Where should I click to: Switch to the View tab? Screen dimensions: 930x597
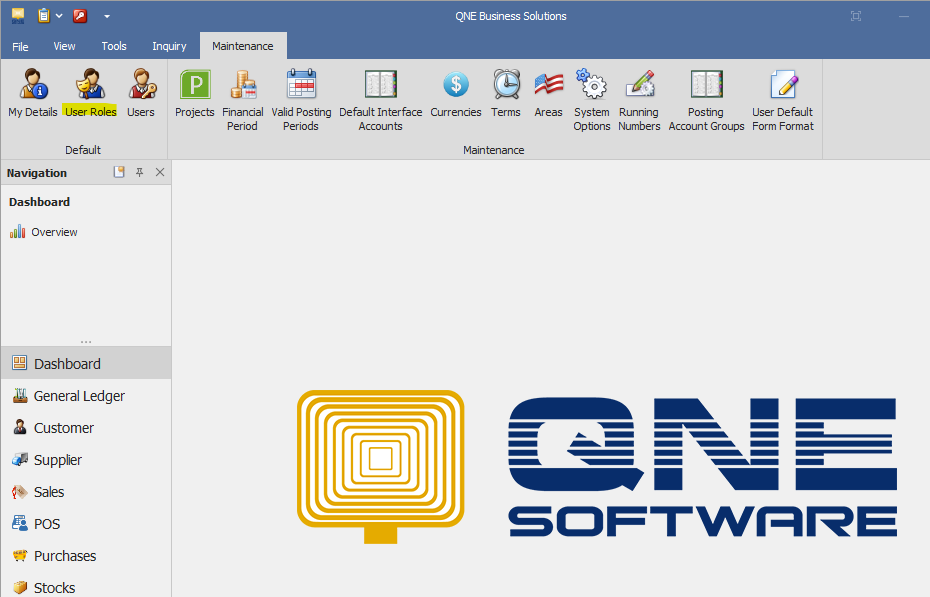tap(64, 46)
